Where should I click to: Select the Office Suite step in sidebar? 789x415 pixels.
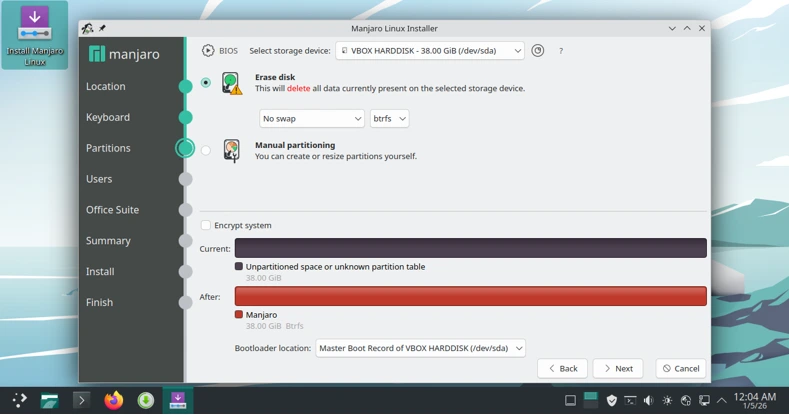(112, 210)
